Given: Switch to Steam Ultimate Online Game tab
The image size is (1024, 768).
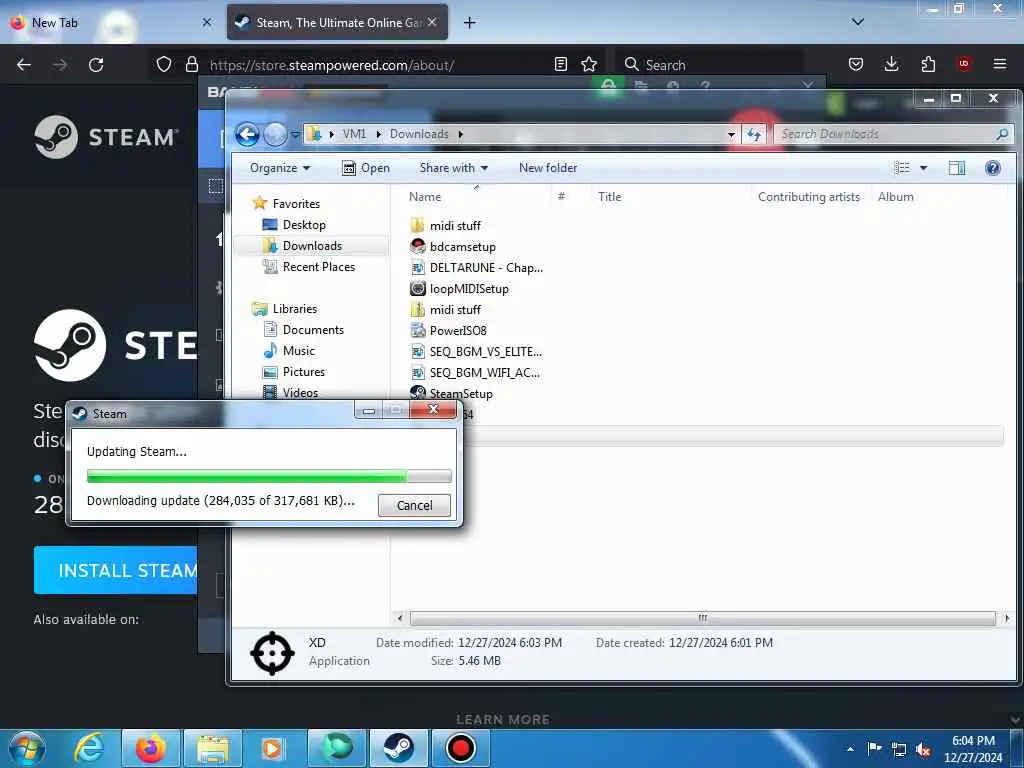Looking at the screenshot, I should coord(337,23).
